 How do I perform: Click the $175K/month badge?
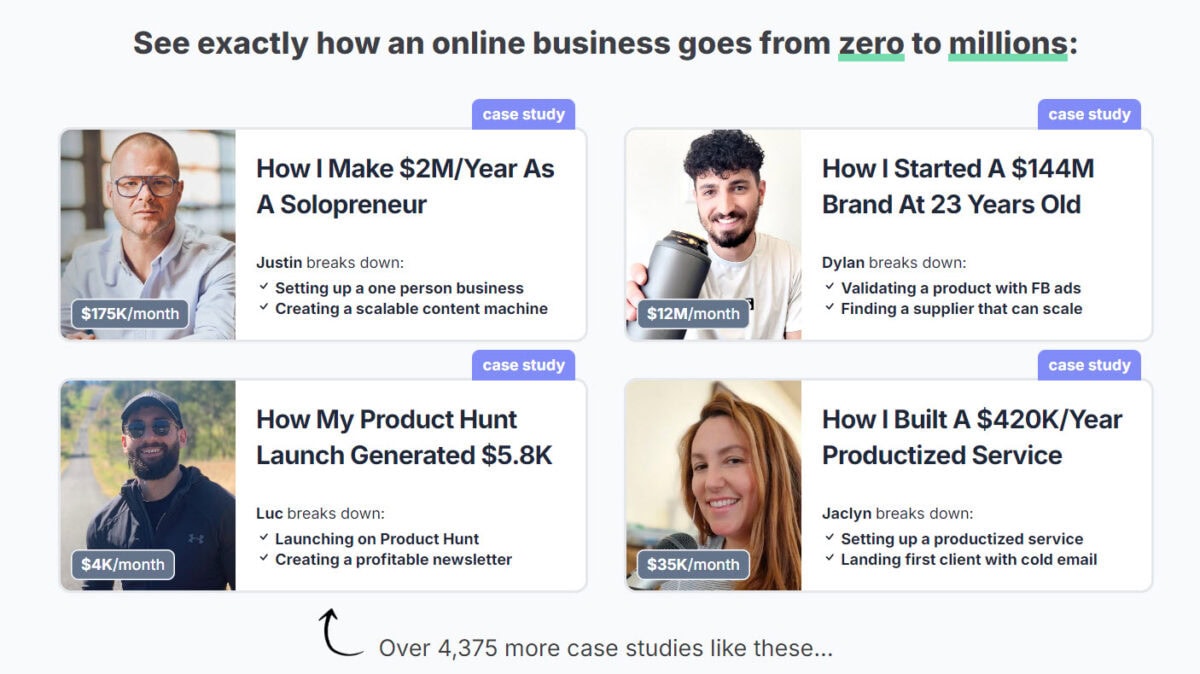click(x=130, y=314)
